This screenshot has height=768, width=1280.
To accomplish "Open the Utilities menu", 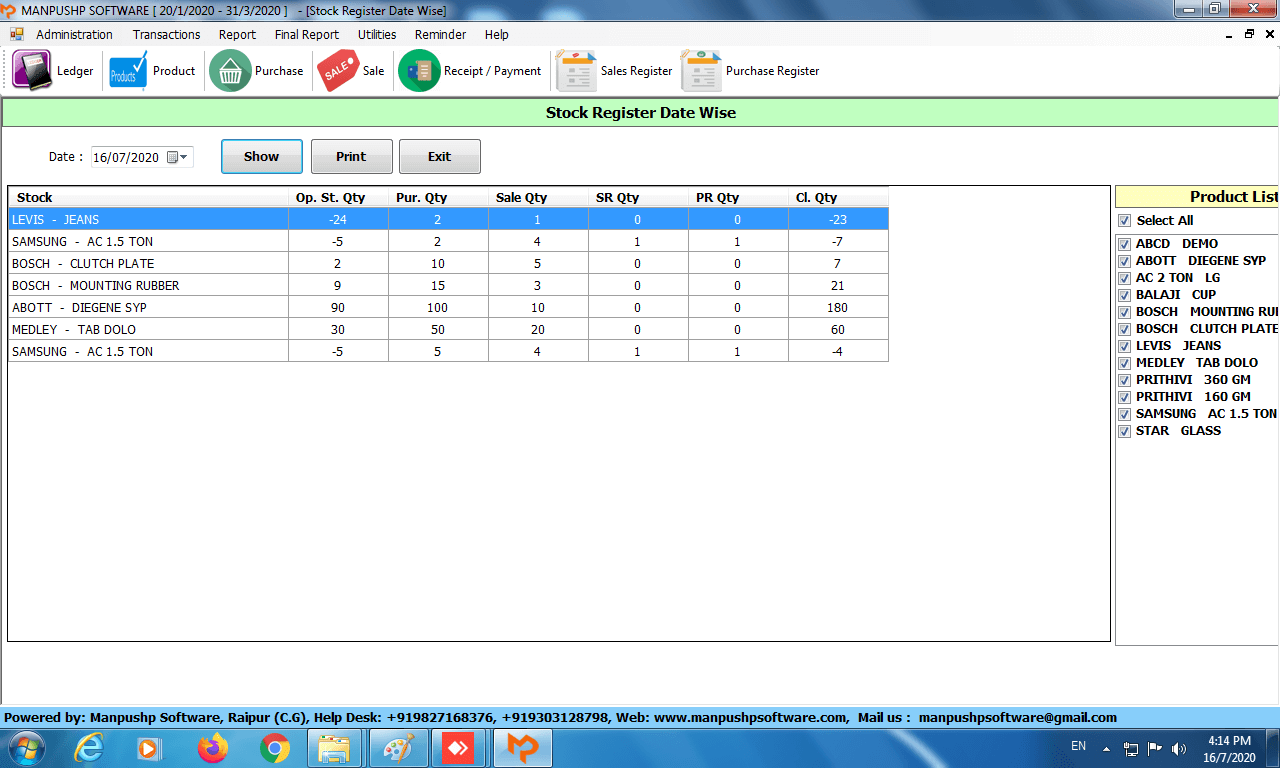I will coord(377,34).
